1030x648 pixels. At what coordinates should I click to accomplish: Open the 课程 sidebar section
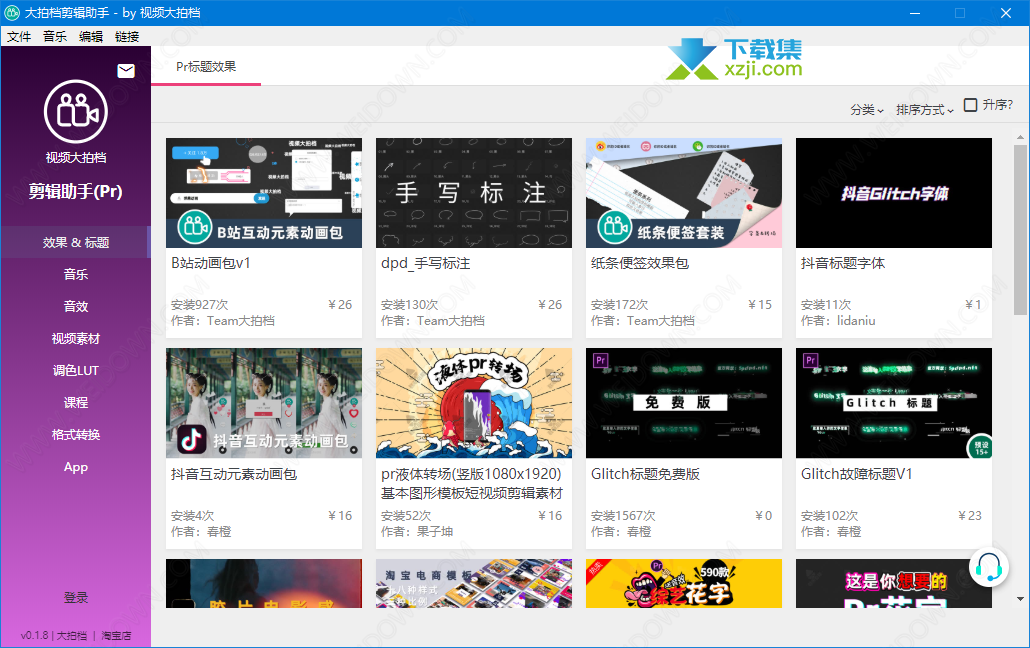(x=76, y=403)
